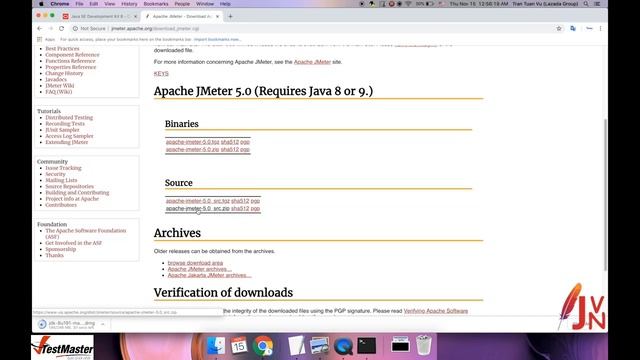This screenshot has width=640, height=360.
Task: Open the Apache JMeter archives link
Action: [200, 269]
